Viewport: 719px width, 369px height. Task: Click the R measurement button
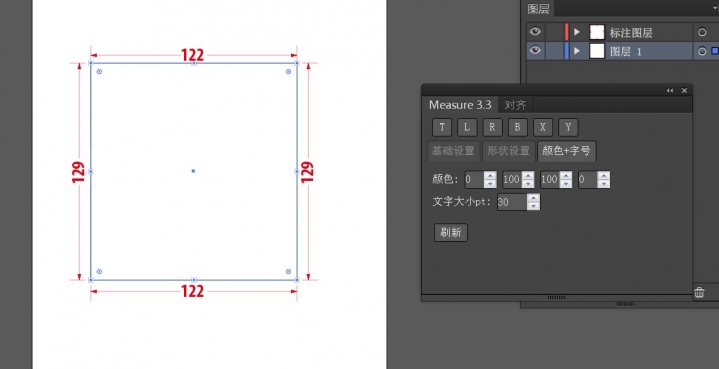[x=492, y=127]
